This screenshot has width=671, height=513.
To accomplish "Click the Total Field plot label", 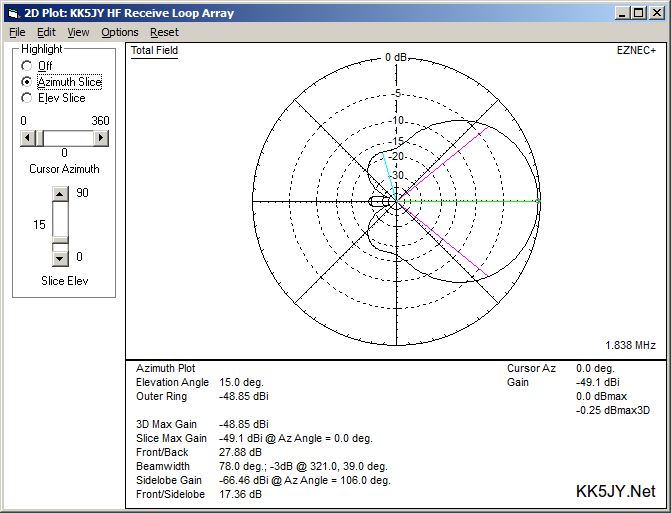I will tap(154, 50).
